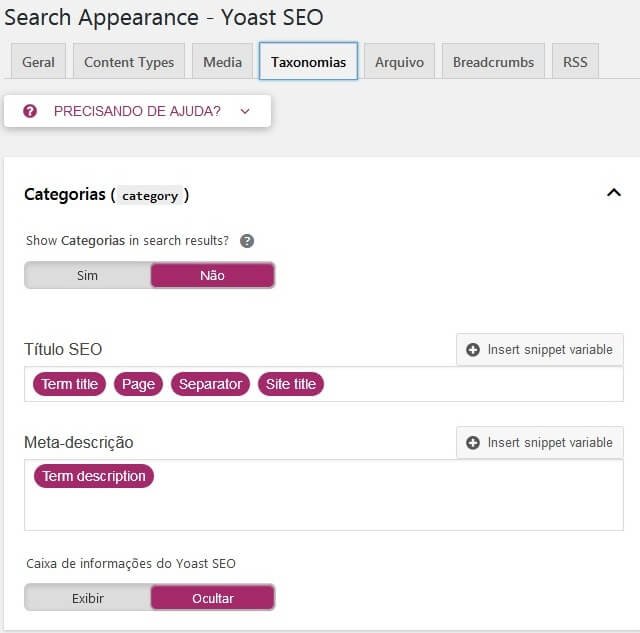The image size is (640, 633).
Task: Click the gray help icon beside search results question
Action: coord(247,241)
